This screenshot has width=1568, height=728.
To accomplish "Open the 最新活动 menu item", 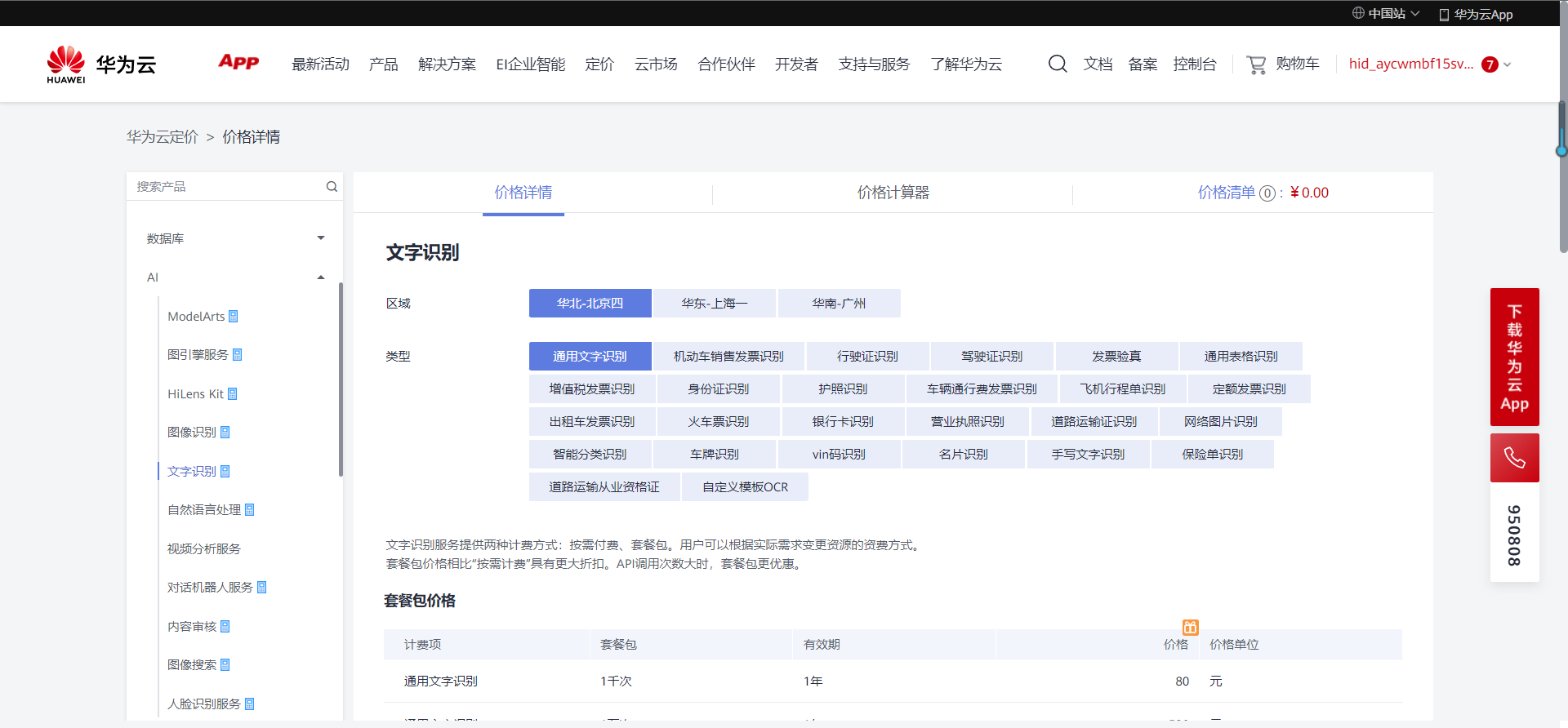I will coord(320,64).
